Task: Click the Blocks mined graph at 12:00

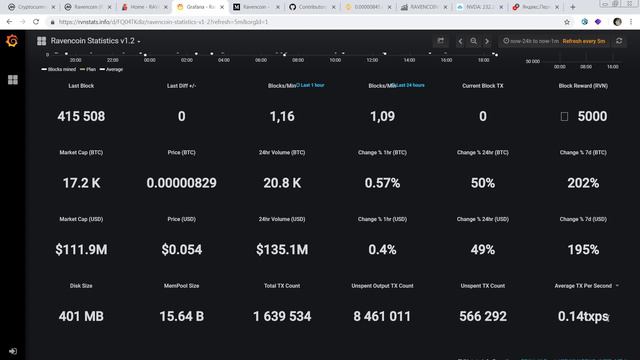Action: pyautogui.click(x=372, y=54)
